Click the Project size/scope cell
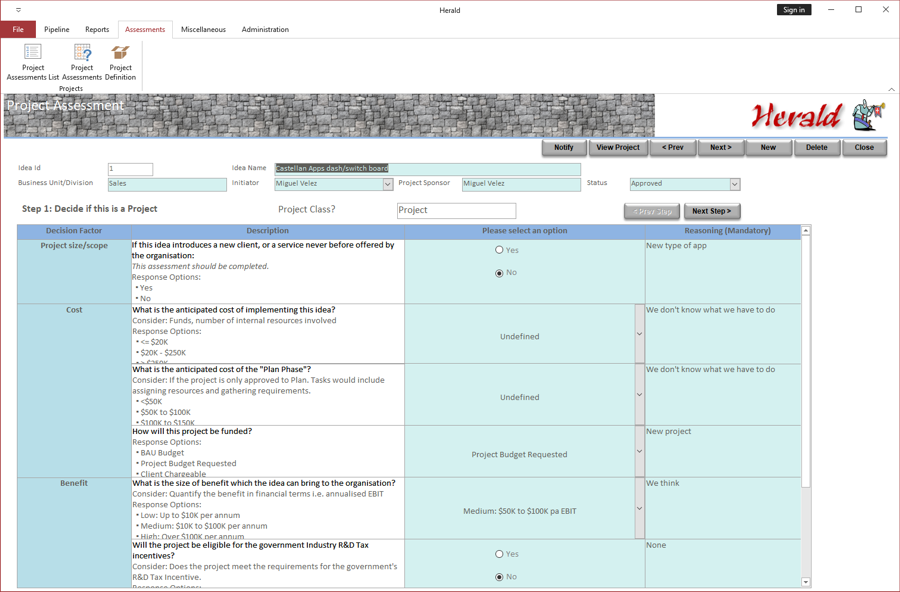 click(74, 272)
